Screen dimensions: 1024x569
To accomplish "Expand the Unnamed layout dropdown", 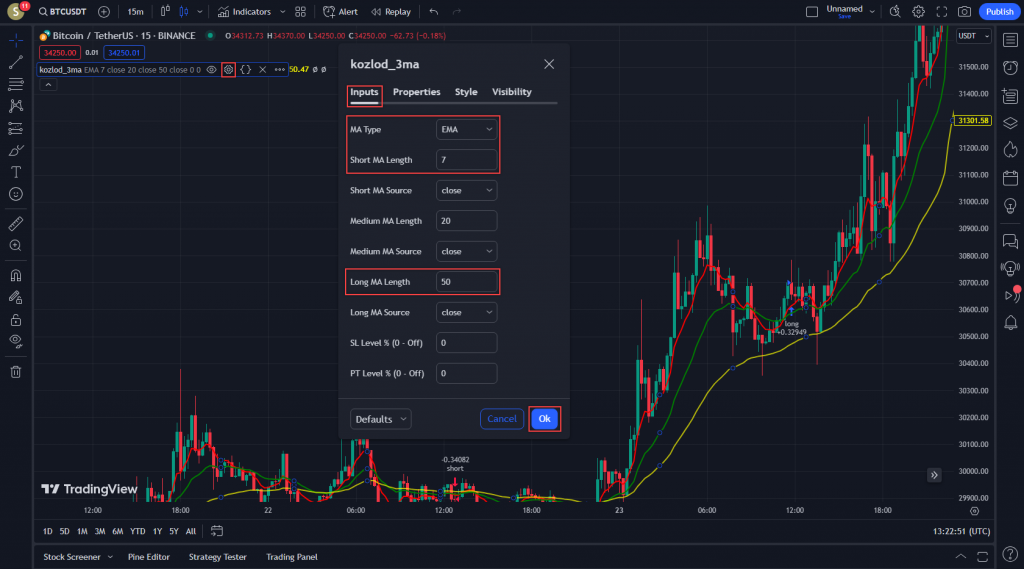I will tap(872, 12).
